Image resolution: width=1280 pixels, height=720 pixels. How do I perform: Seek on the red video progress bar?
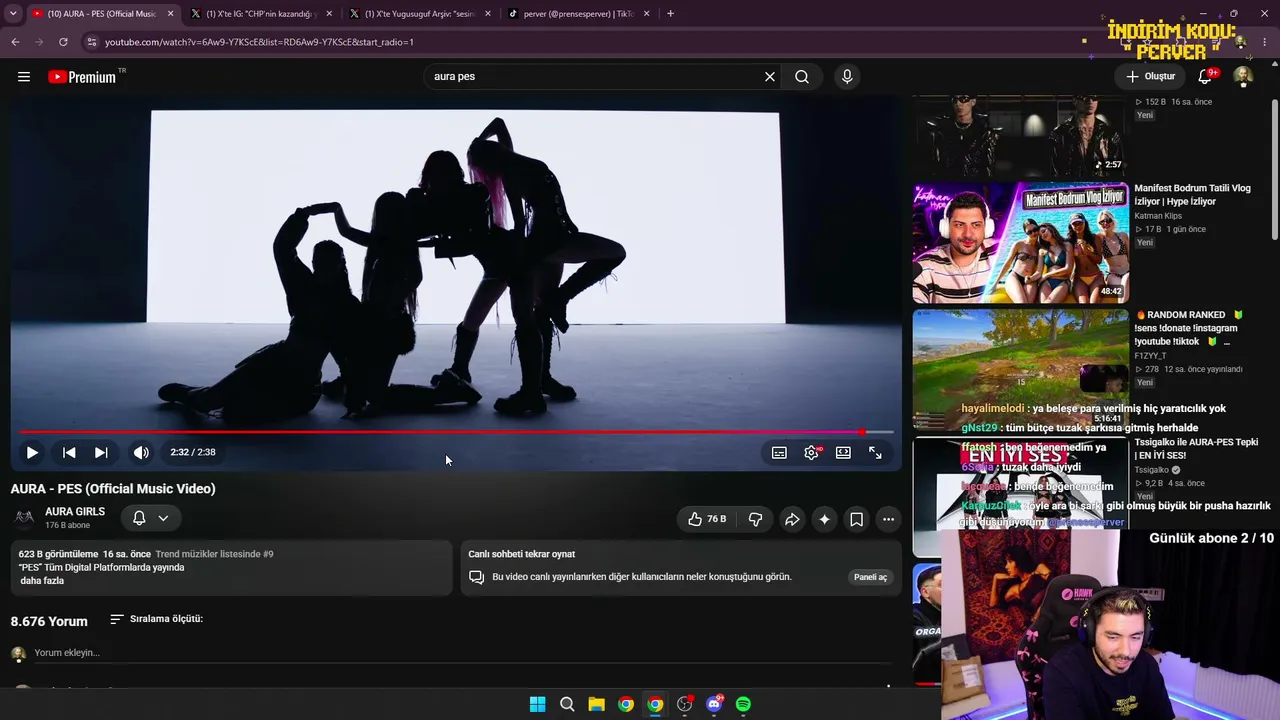454,432
